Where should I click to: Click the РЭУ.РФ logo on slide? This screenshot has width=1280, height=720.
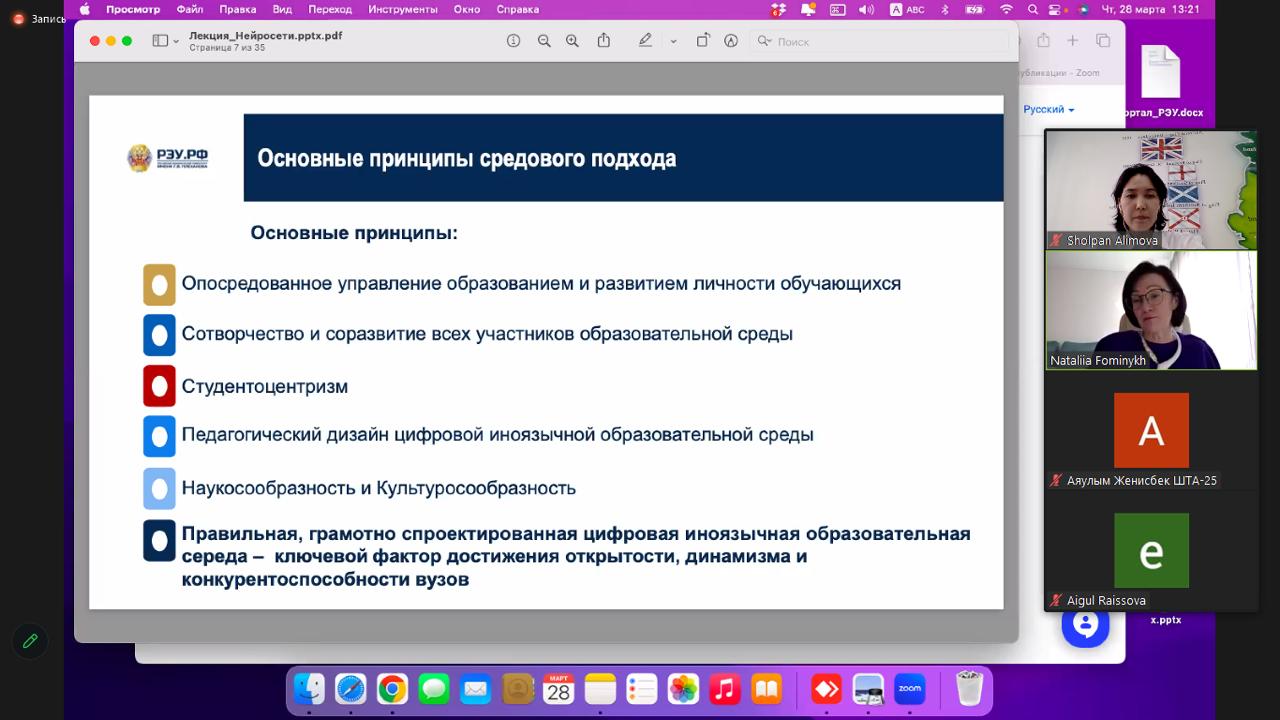point(167,158)
